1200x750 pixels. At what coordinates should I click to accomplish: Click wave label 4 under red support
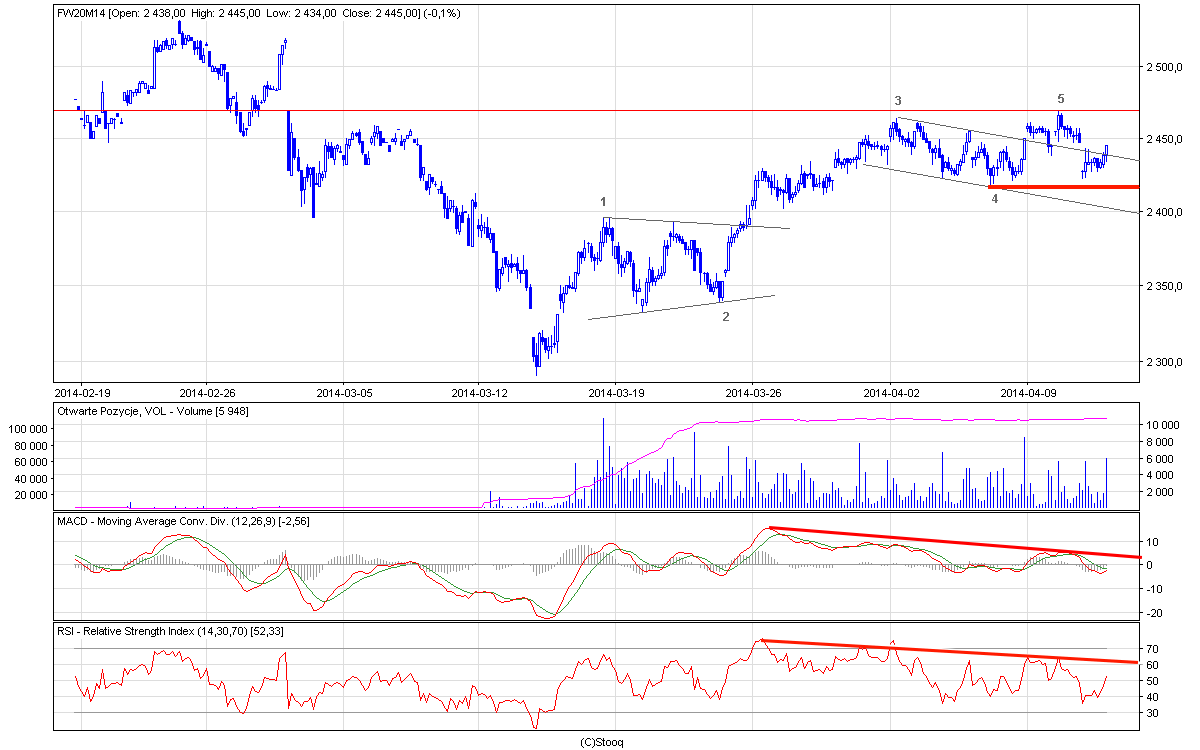click(x=994, y=199)
